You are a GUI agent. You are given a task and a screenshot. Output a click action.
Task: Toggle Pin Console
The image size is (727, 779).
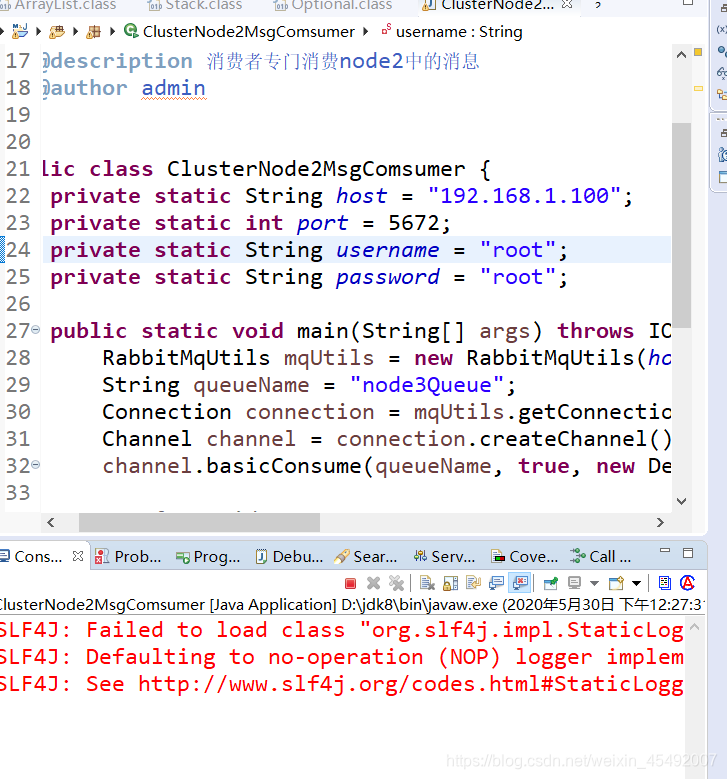click(551, 583)
